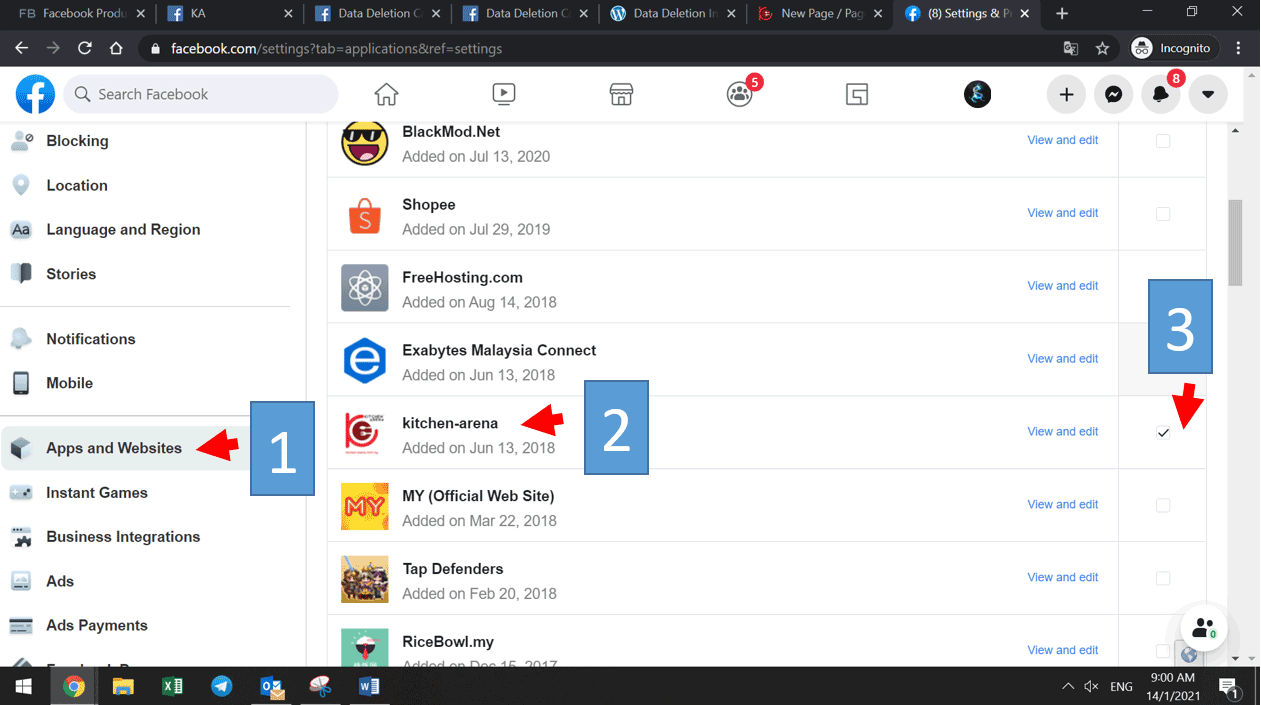
Task: Click the Create plus button
Action: coord(1066,94)
